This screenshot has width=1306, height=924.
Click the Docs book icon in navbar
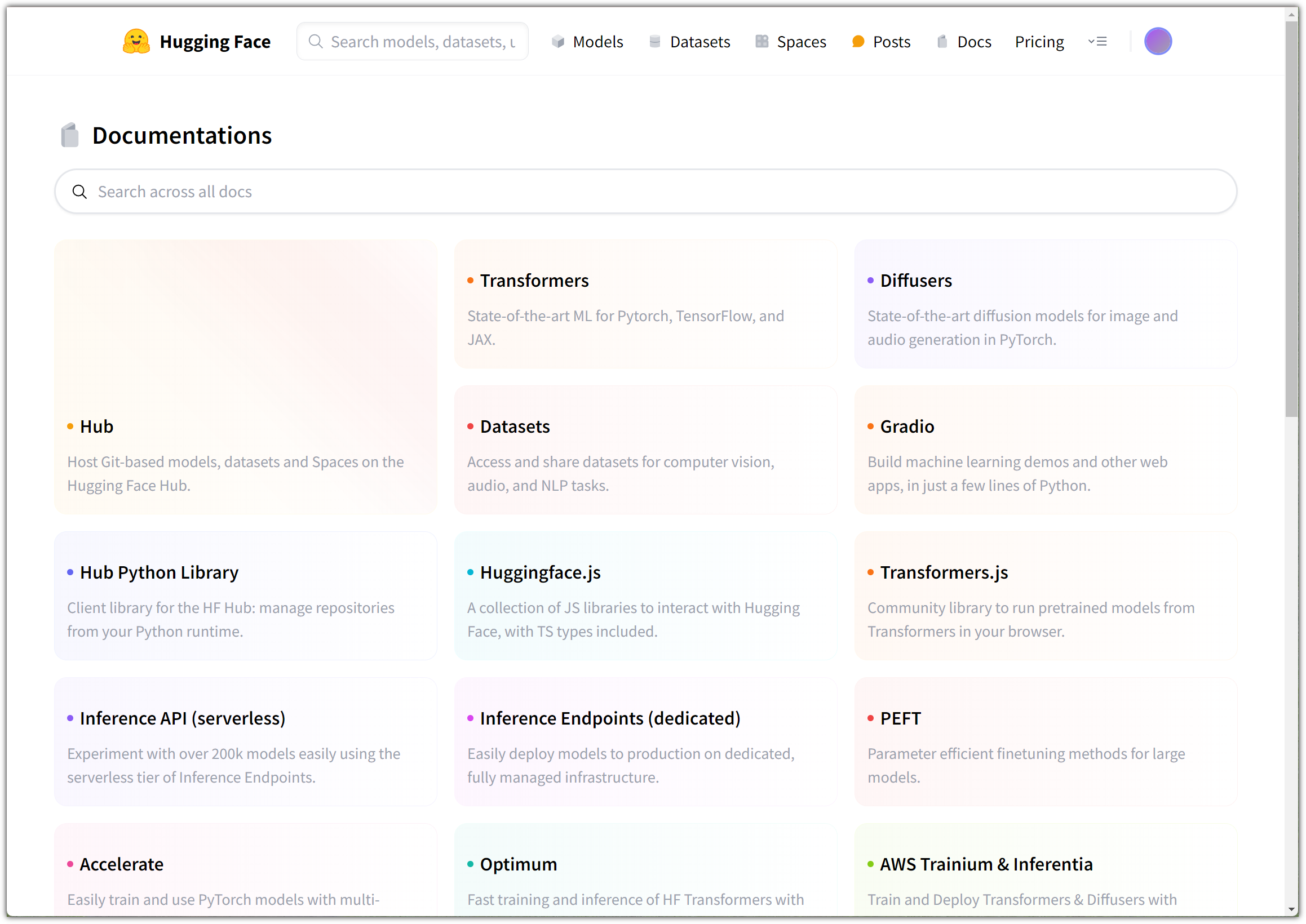(x=942, y=42)
